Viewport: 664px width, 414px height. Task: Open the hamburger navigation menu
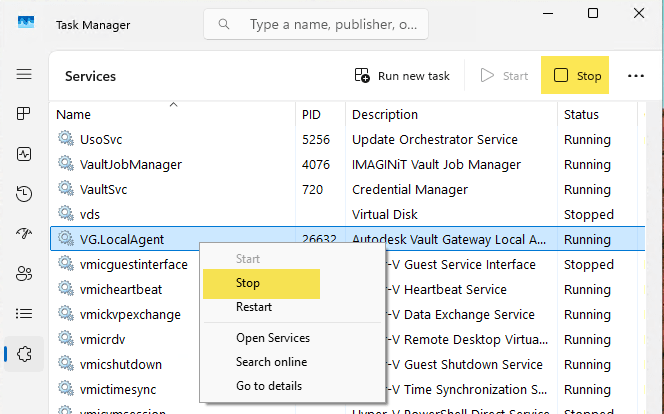(x=24, y=75)
